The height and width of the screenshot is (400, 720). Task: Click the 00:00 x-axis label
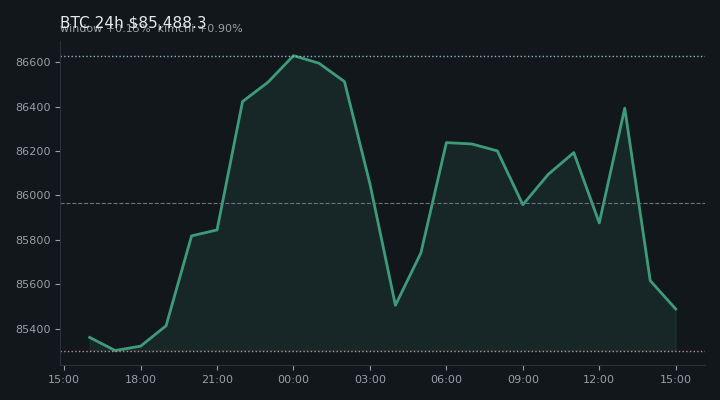pos(293,379)
